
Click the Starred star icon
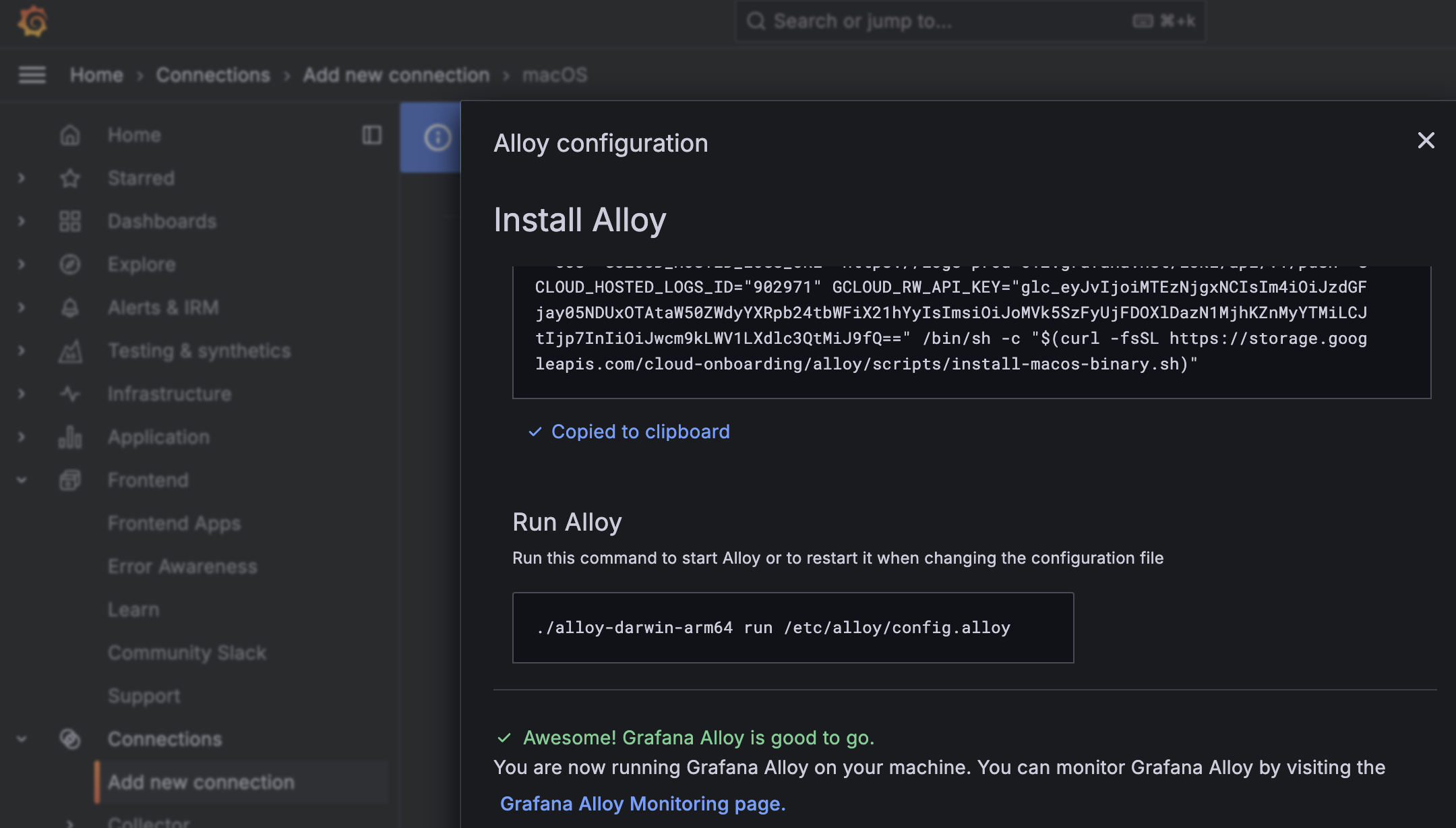click(x=70, y=178)
